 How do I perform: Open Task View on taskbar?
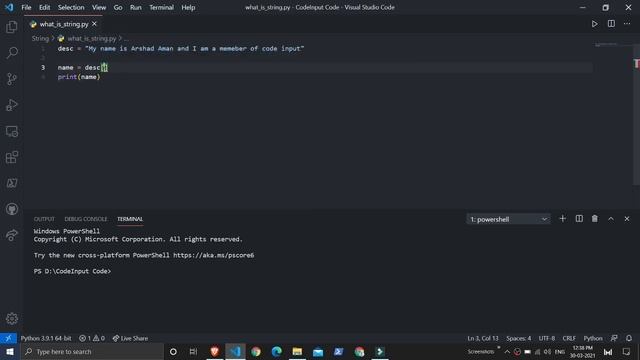(x=193, y=351)
